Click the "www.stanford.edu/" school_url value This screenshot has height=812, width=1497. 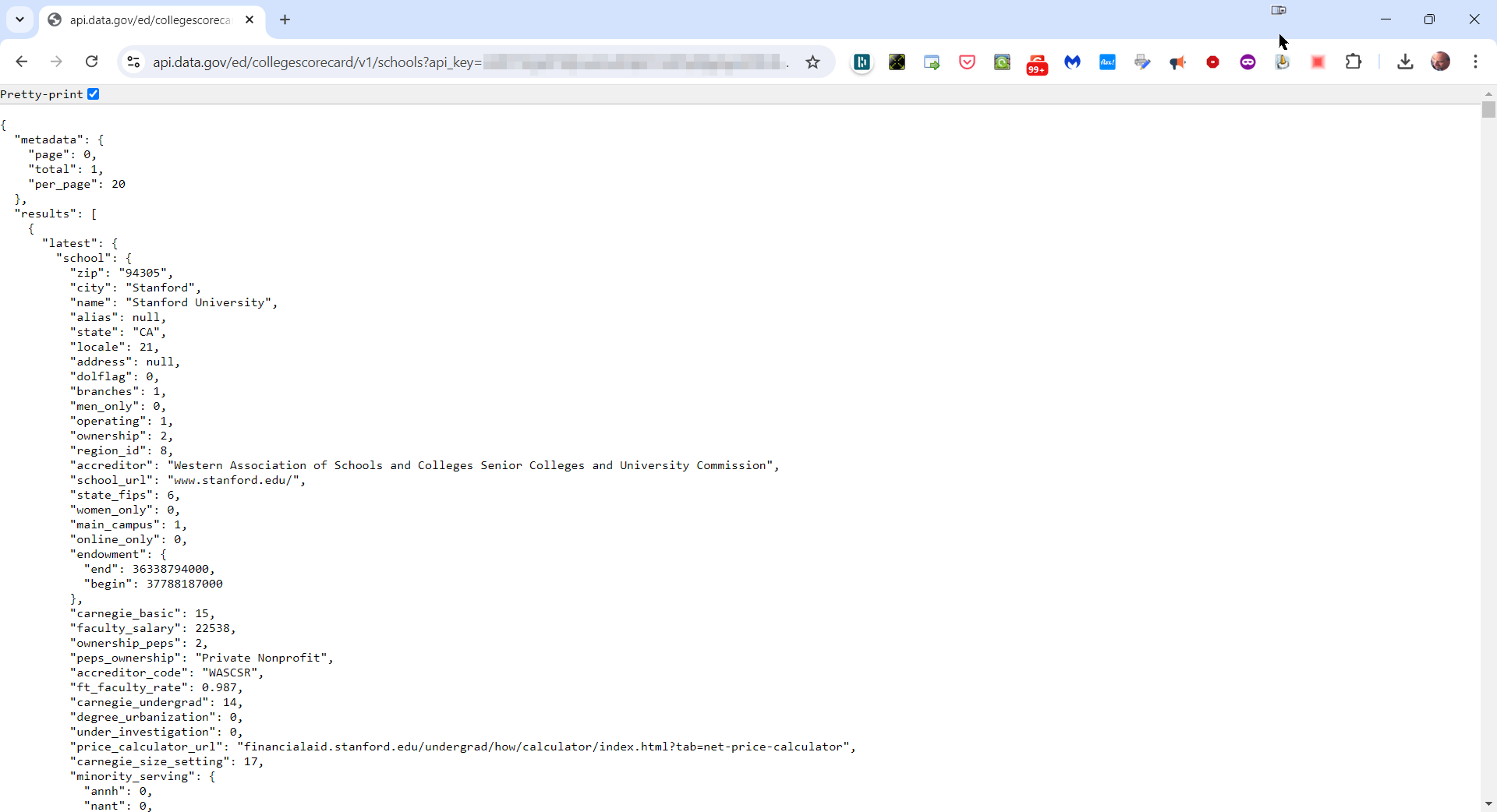[x=234, y=480]
